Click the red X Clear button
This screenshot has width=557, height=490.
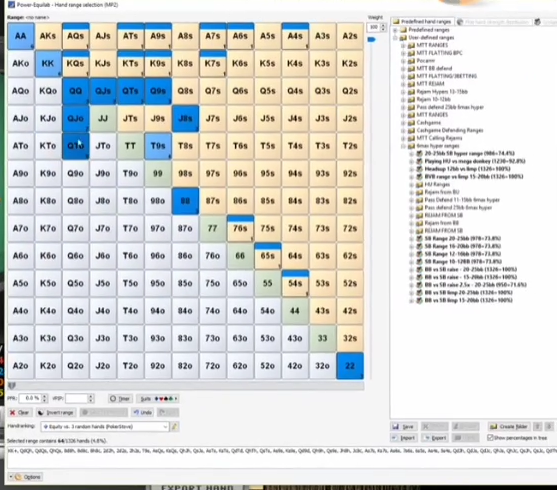point(20,413)
